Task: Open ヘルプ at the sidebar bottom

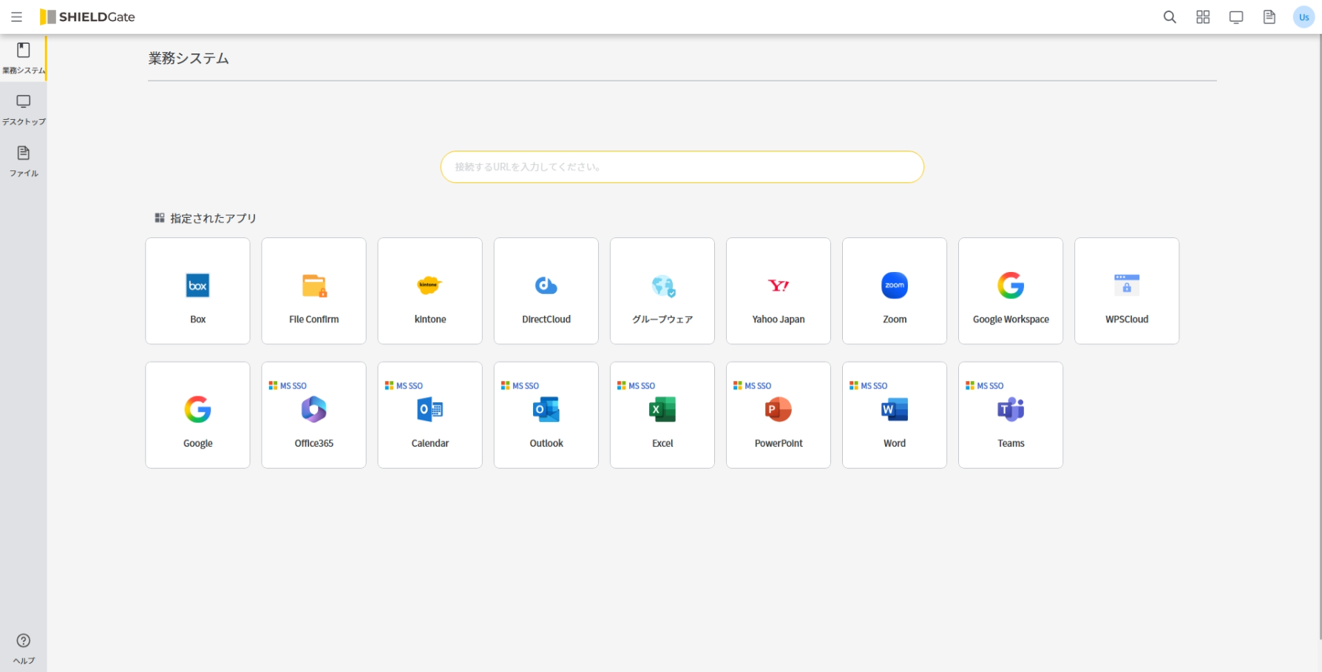Action: point(23,648)
